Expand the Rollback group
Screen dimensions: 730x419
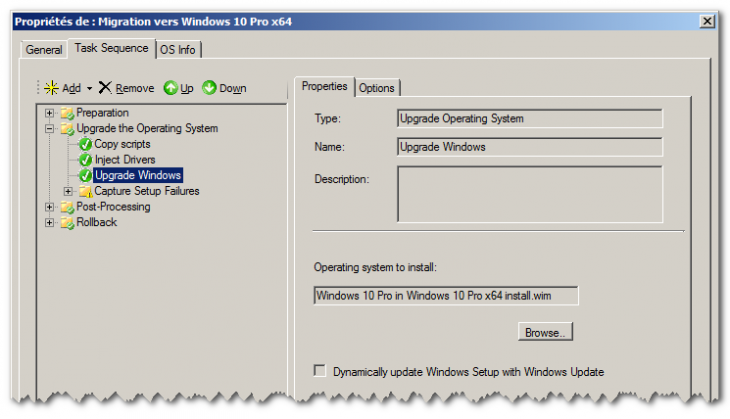pos(49,223)
